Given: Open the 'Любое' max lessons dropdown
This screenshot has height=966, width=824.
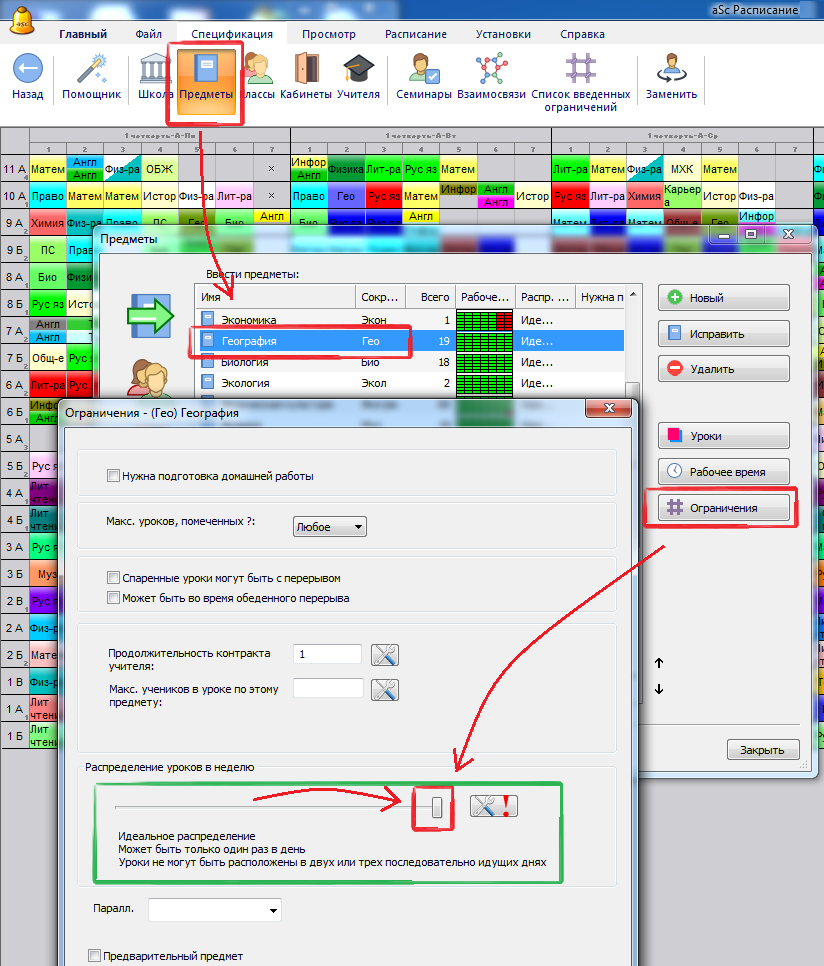Looking at the screenshot, I should pos(329,527).
